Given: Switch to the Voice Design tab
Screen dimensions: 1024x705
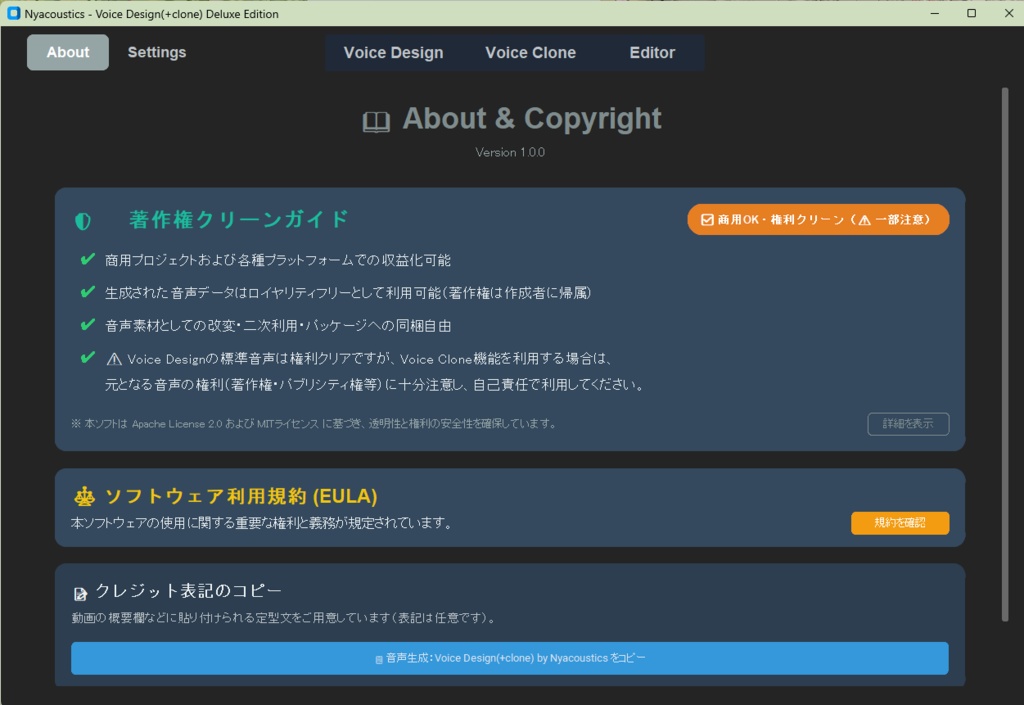Looking at the screenshot, I should [x=394, y=52].
